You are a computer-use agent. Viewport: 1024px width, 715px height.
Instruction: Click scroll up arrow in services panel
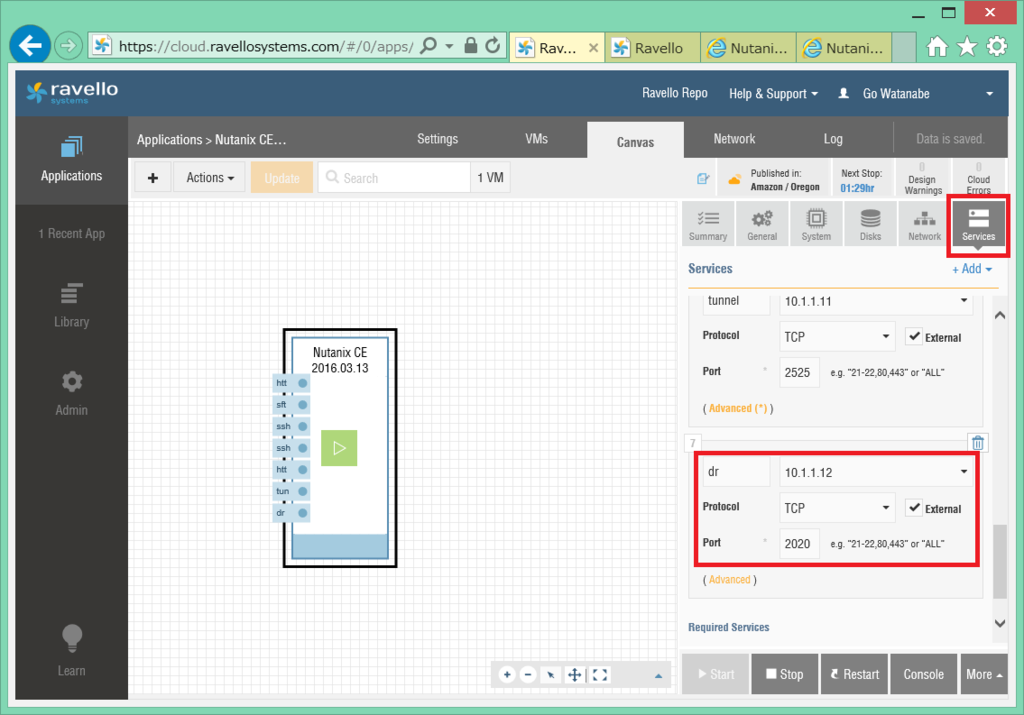(1000, 315)
